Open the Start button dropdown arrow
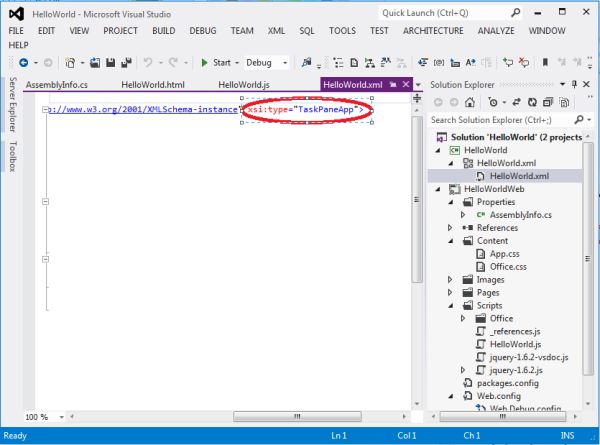 click(x=237, y=63)
